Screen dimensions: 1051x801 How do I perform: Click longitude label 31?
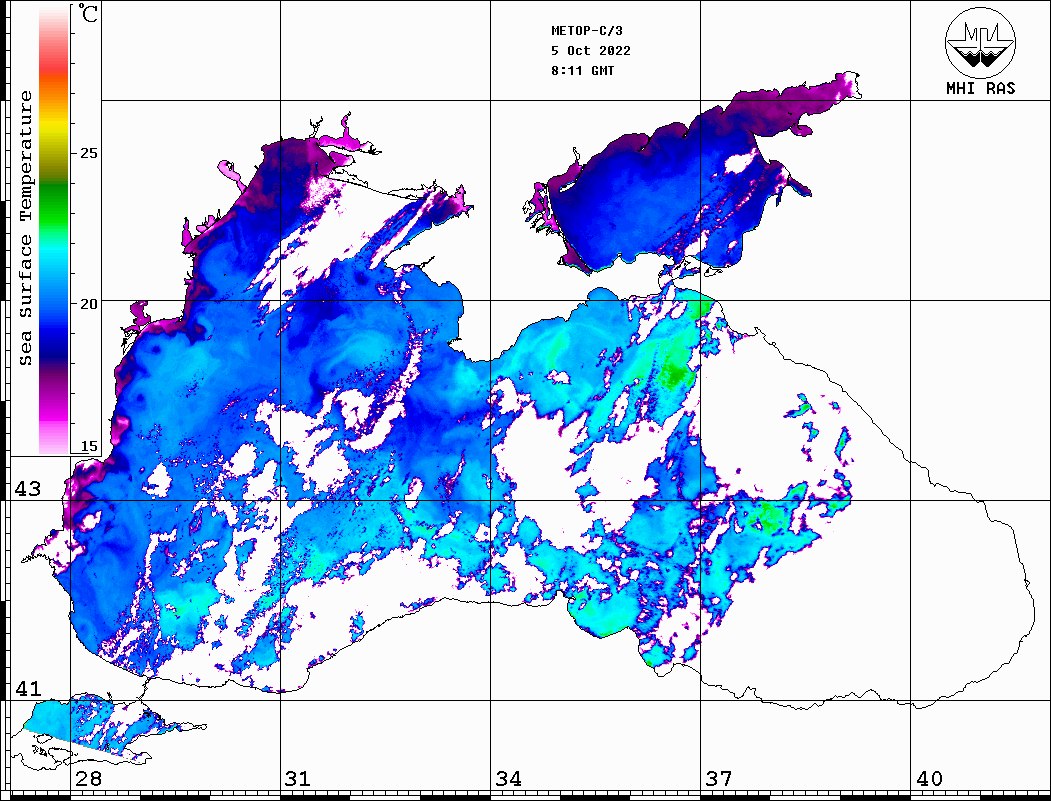pos(298,779)
